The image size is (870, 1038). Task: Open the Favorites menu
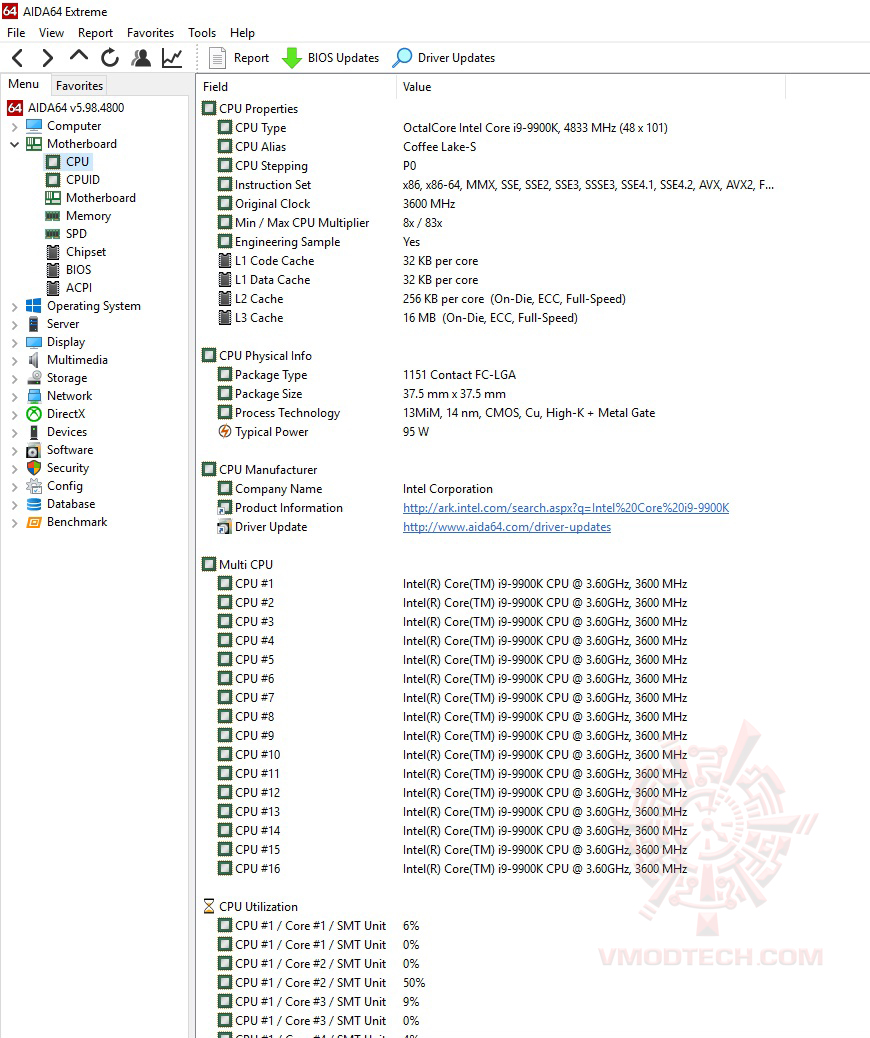[x=150, y=32]
